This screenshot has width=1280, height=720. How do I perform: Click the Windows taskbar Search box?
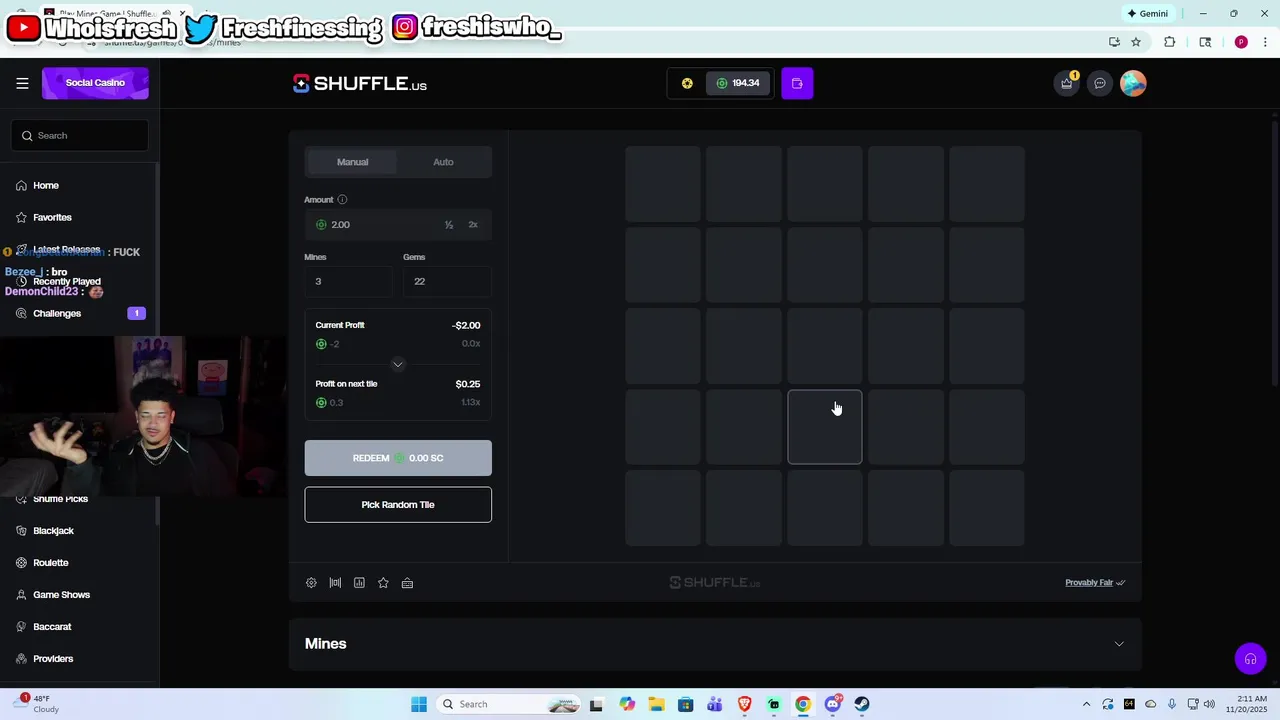point(510,704)
